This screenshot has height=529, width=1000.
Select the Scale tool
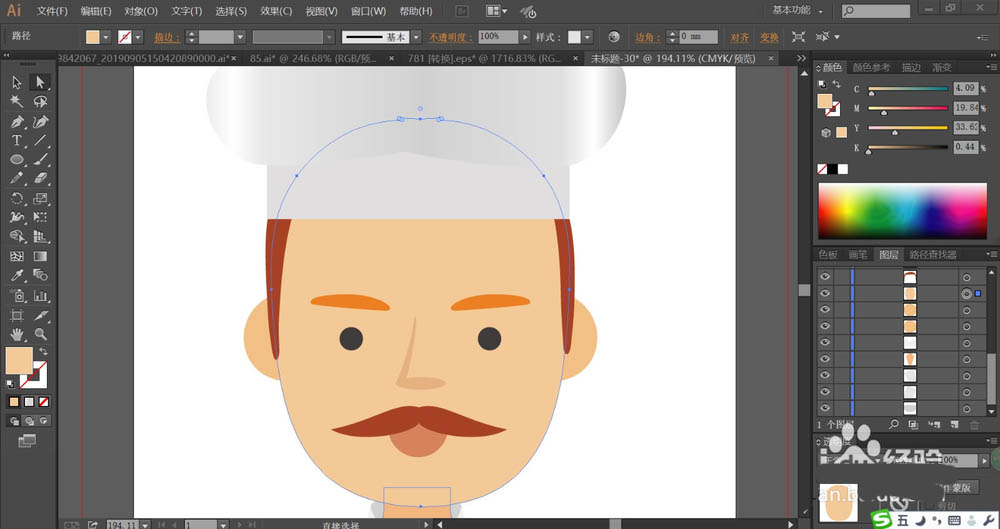(x=40, y=198)
